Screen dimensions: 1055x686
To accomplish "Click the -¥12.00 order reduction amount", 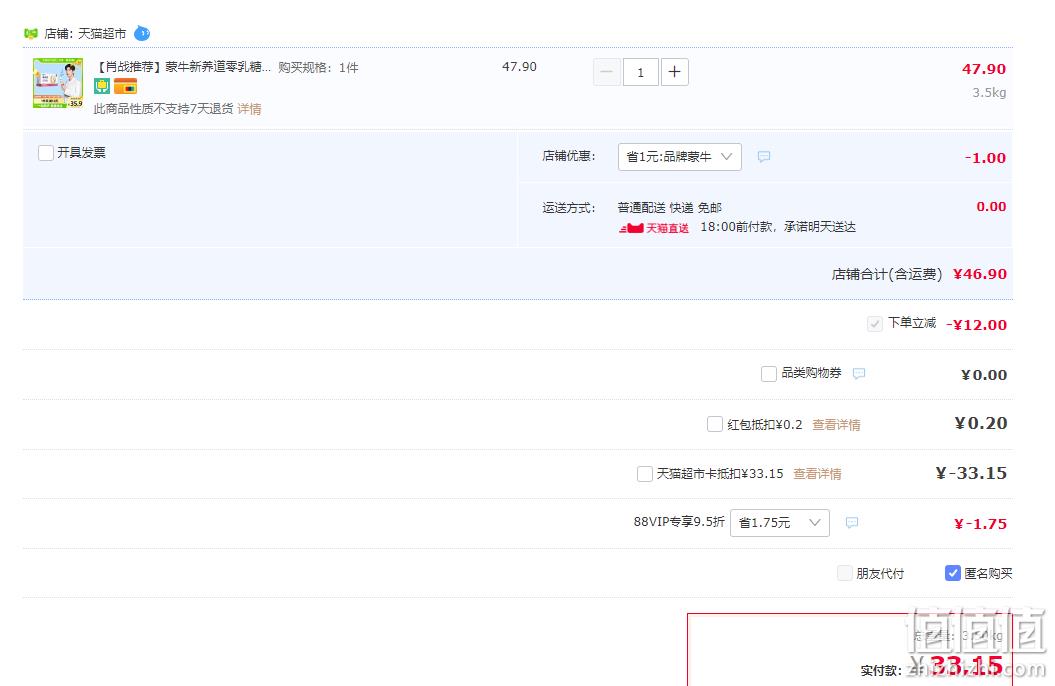I will [976, 325].
